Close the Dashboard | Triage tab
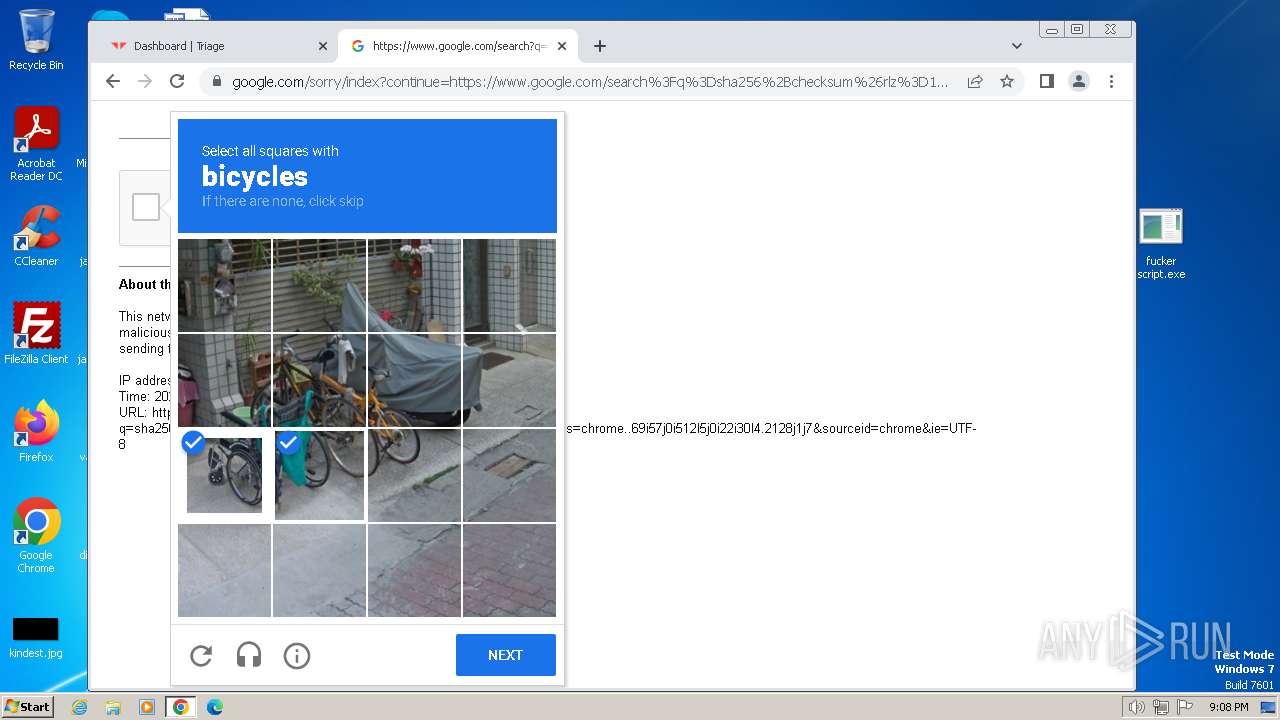The height and width of the screenshot is (720, 1280). [323, 46]
